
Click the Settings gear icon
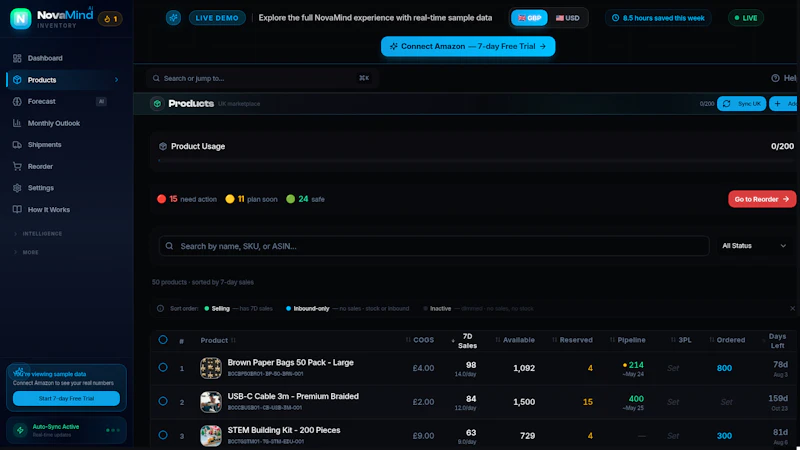point(17,188)
